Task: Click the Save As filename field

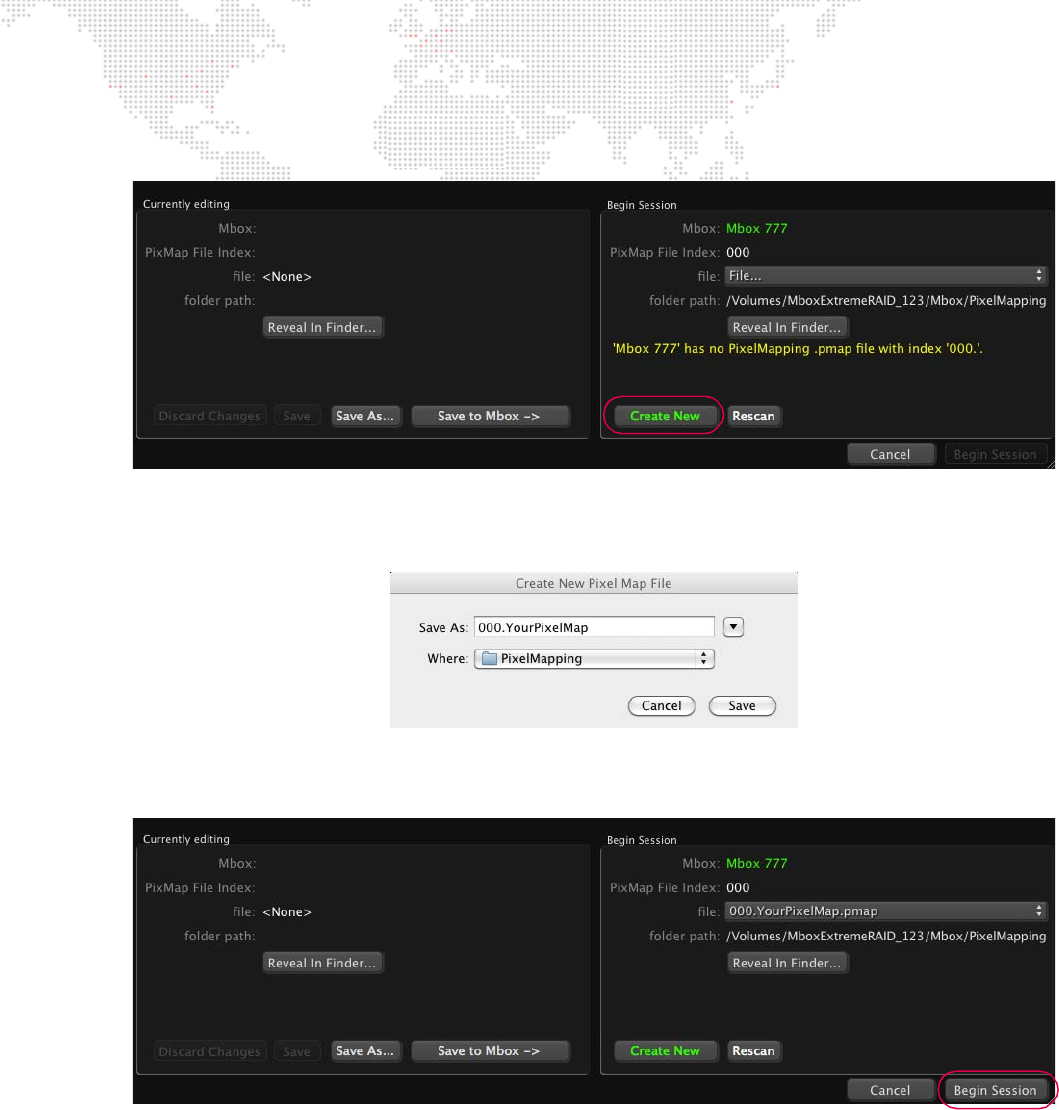Action: (594, 627)
